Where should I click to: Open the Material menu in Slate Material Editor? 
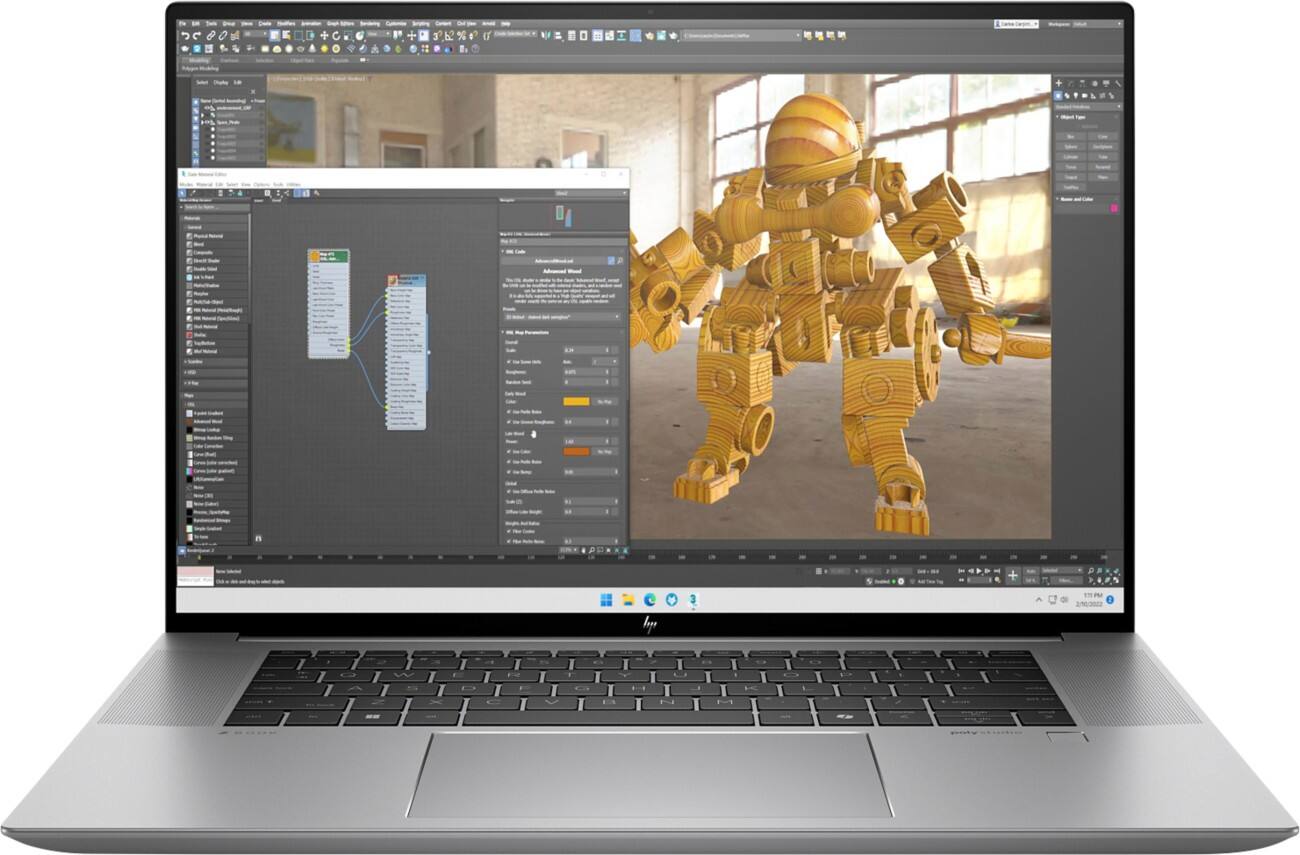click(x=203, y=184)
